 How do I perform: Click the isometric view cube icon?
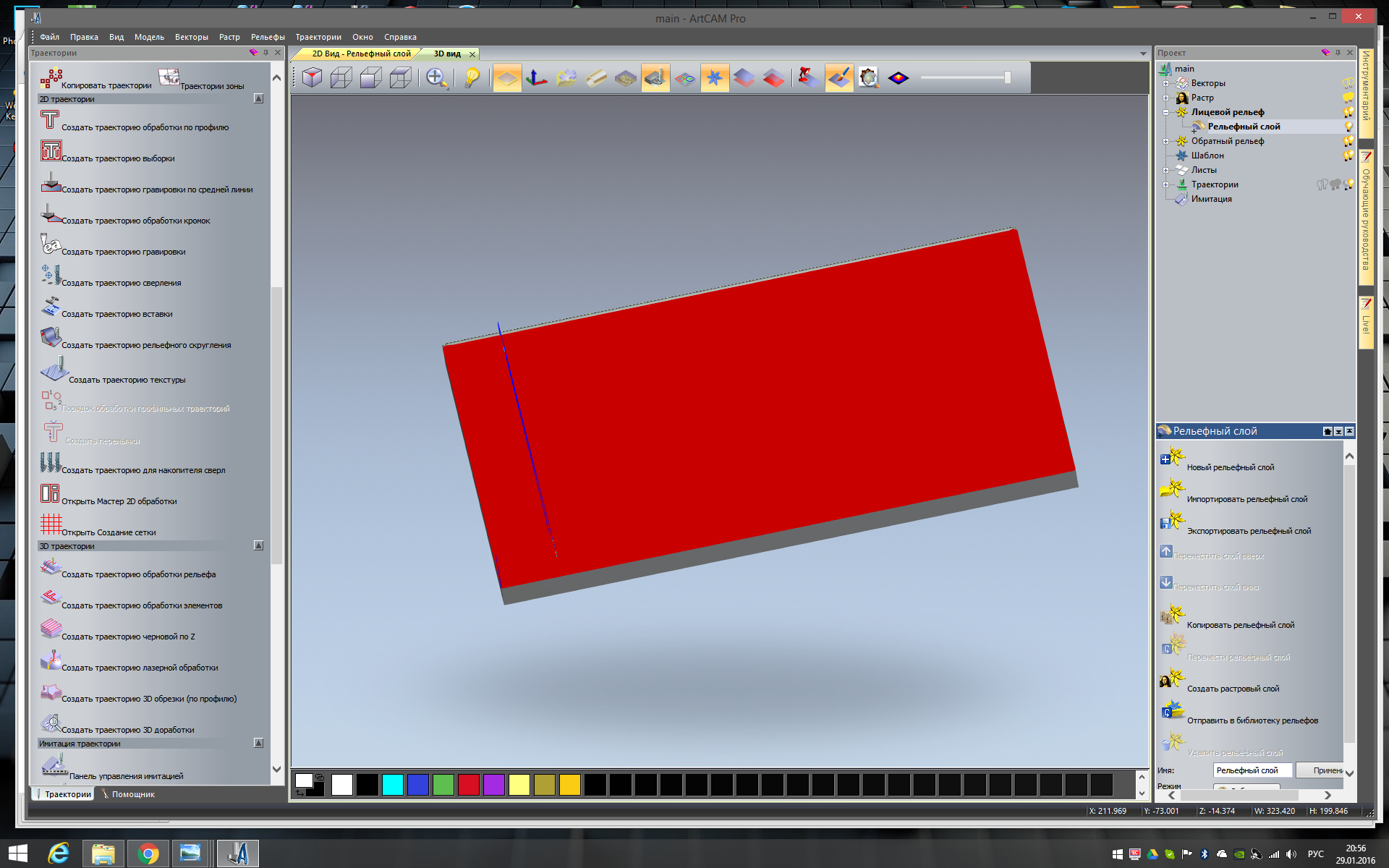point(313,78)
